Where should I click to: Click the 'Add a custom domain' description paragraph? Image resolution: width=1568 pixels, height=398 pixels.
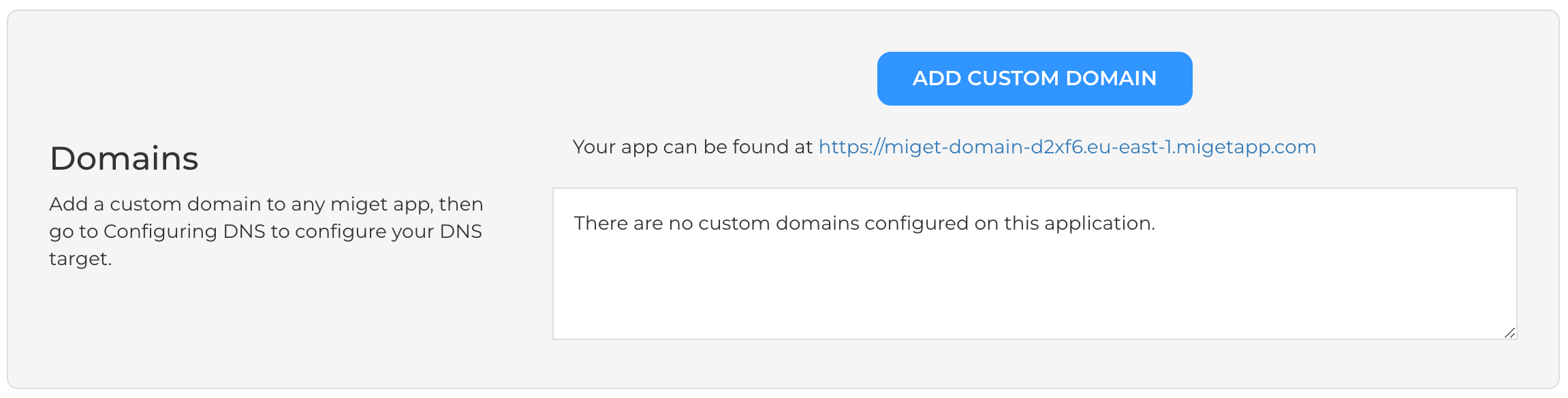click(x=266, y=232)
